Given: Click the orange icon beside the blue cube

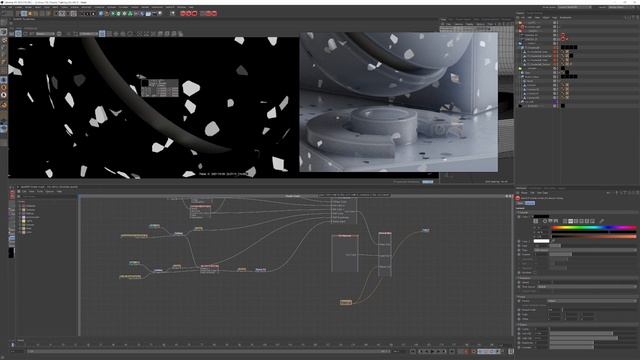Looking at the screenshot, I should (x=107, y=13).
